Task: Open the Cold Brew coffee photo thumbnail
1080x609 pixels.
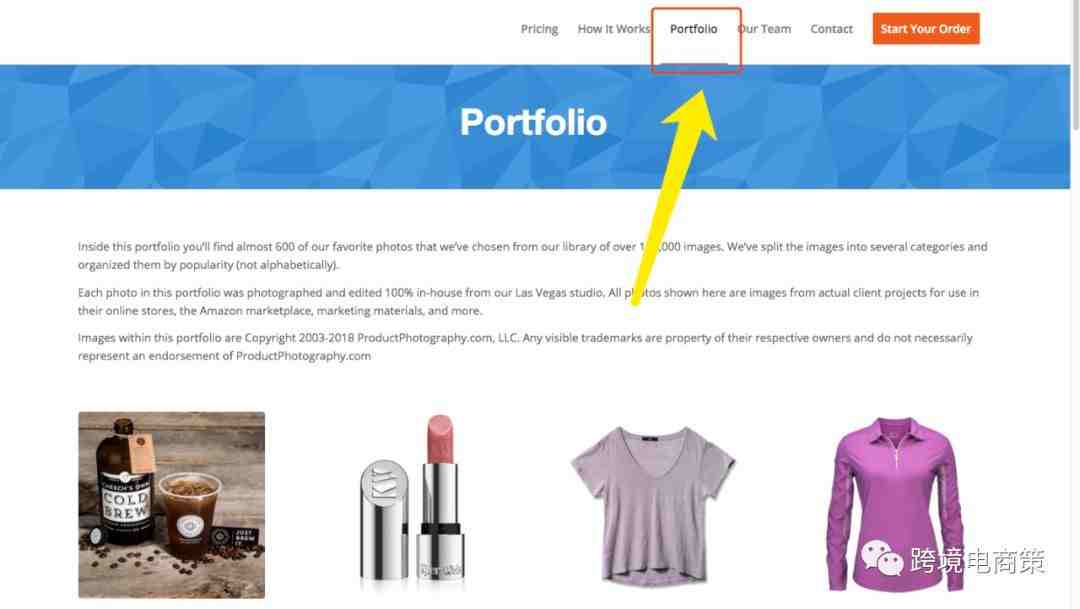Action: click(x=172, y=505)
